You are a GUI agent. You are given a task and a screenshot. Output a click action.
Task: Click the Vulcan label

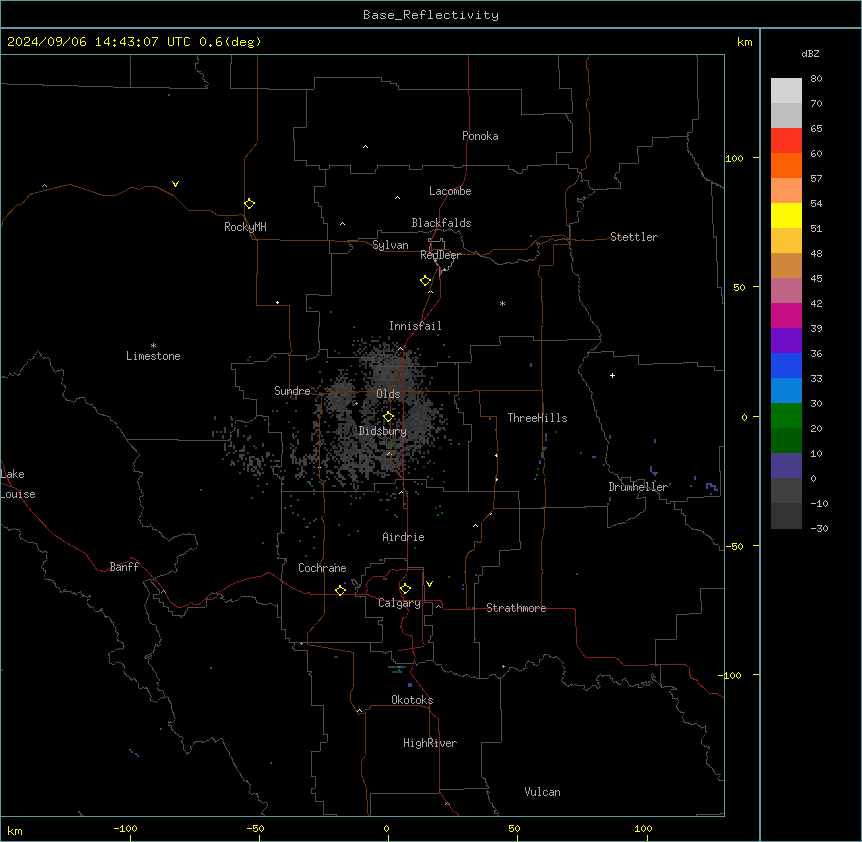[x=543, y=792]
